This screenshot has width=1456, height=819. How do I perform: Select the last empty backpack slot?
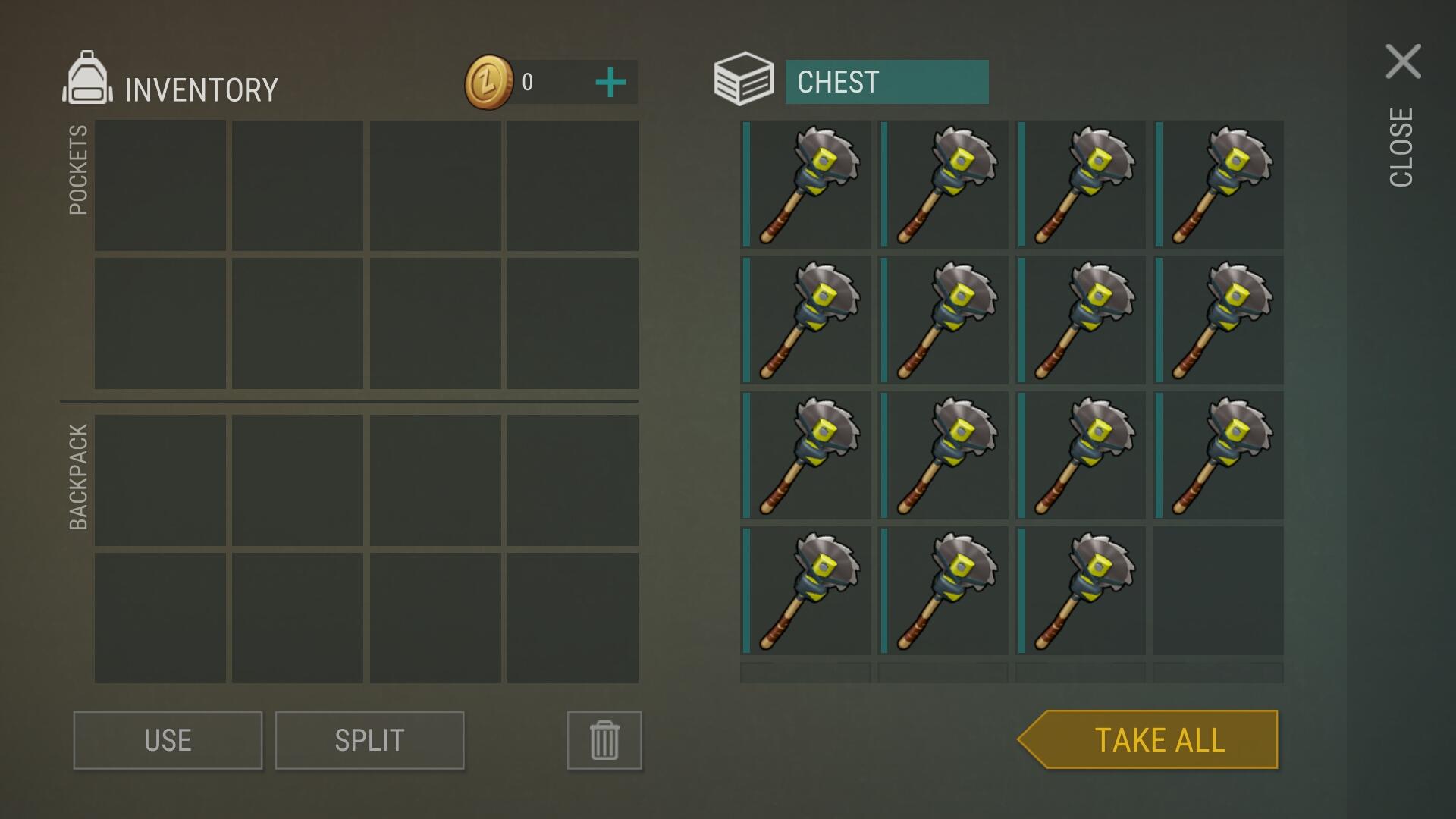click(573, 618)
